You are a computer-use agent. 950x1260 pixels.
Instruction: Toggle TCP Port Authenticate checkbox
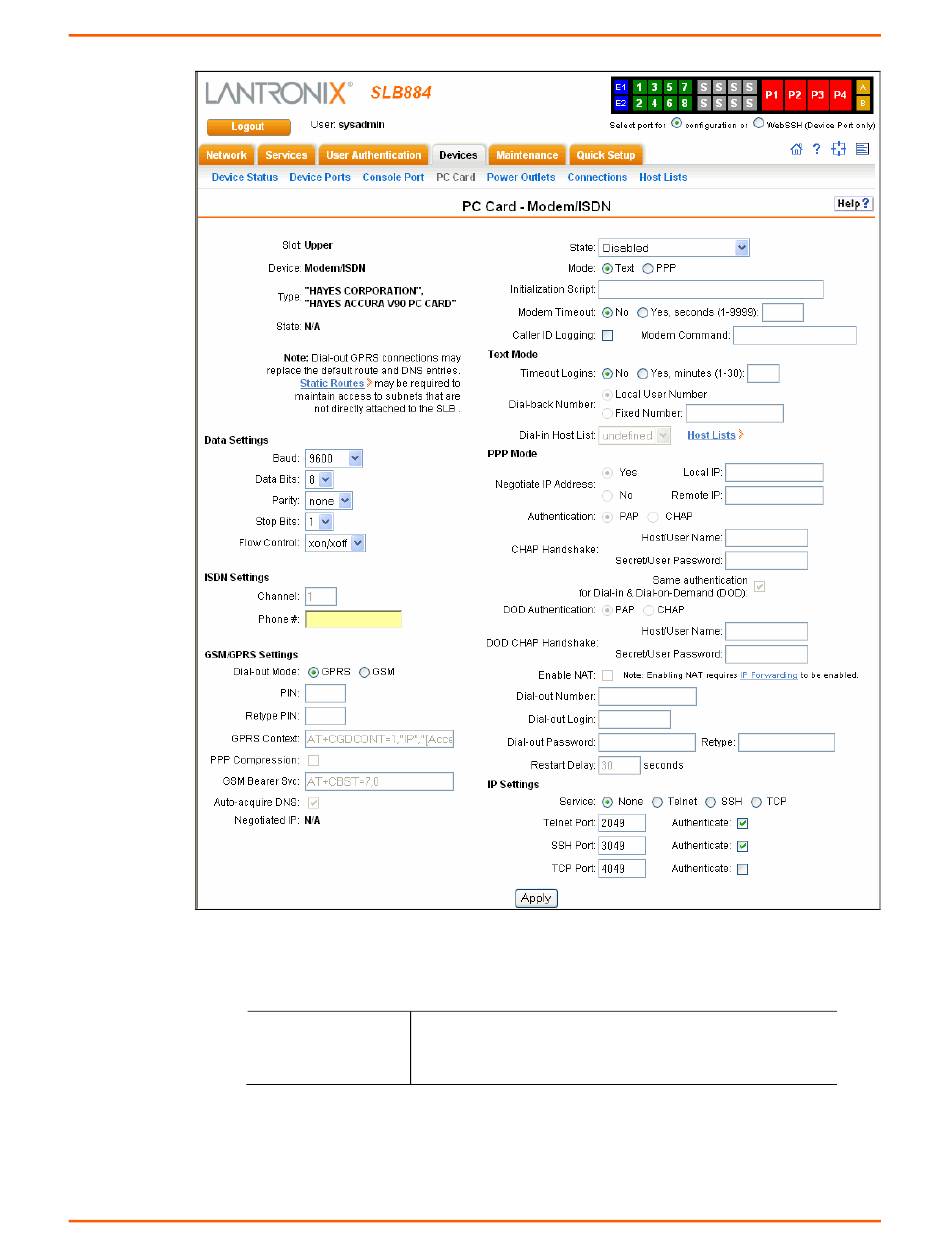coord(742,870)
